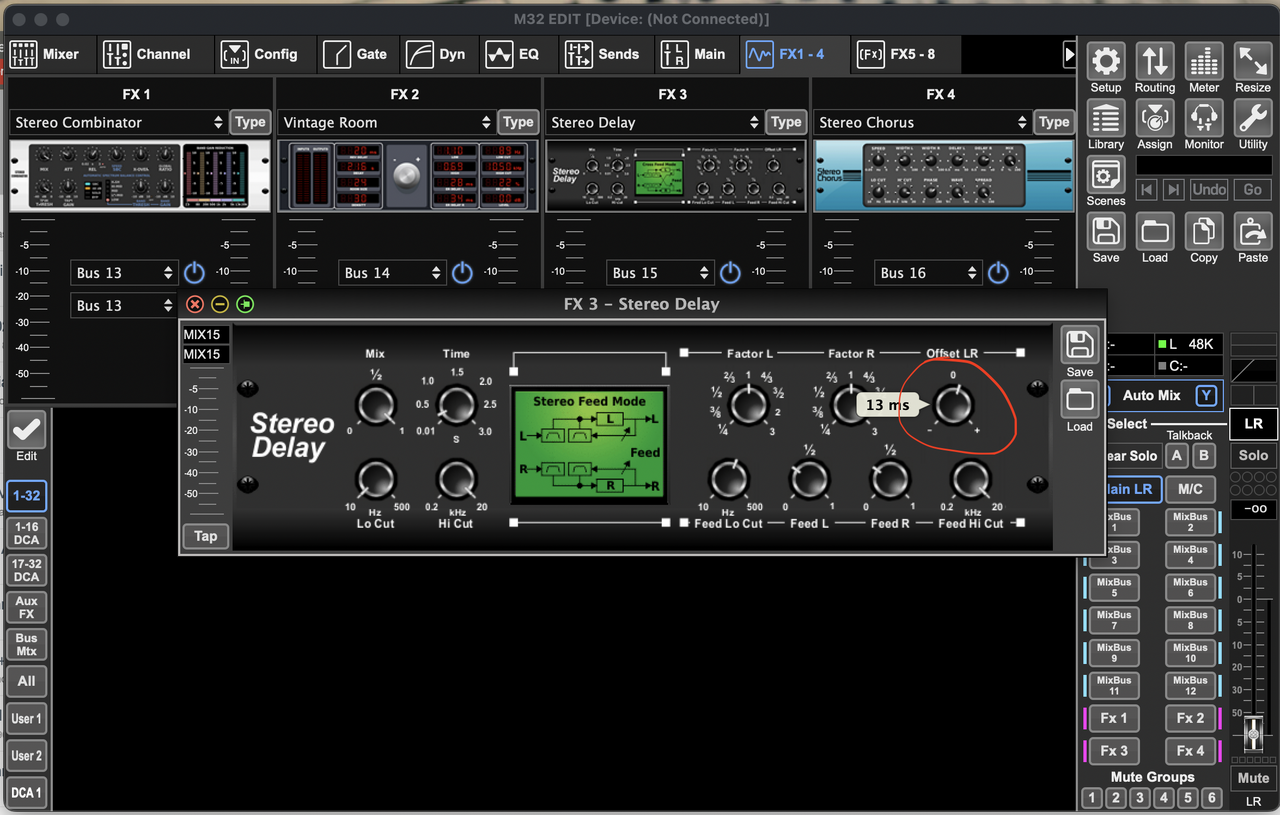Open the FX 2 Vintage Room effect dropdown
This screenshot has height=815, width=1280.
[x=387, y=122]
